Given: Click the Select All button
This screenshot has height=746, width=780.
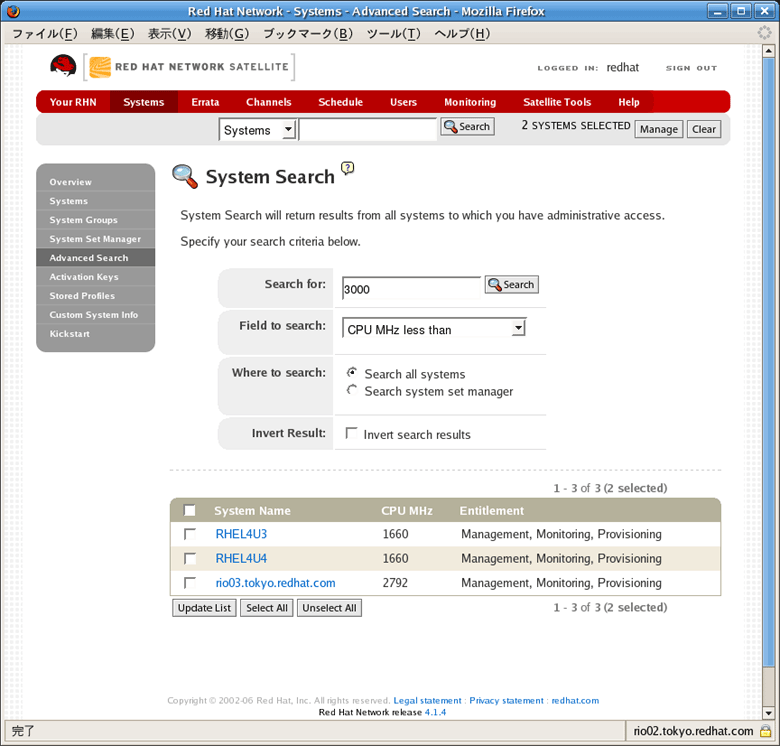Looking at the screenshot, I should (x=267, y=608).
